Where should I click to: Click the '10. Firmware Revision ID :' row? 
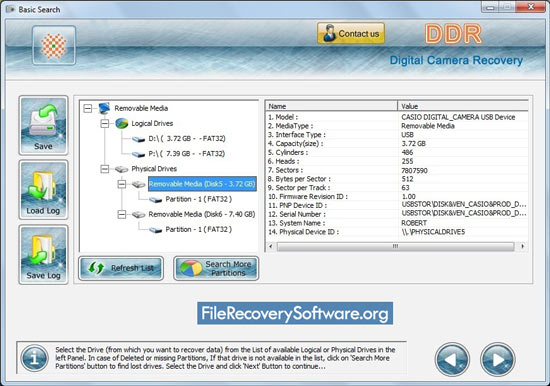(397, 197)
